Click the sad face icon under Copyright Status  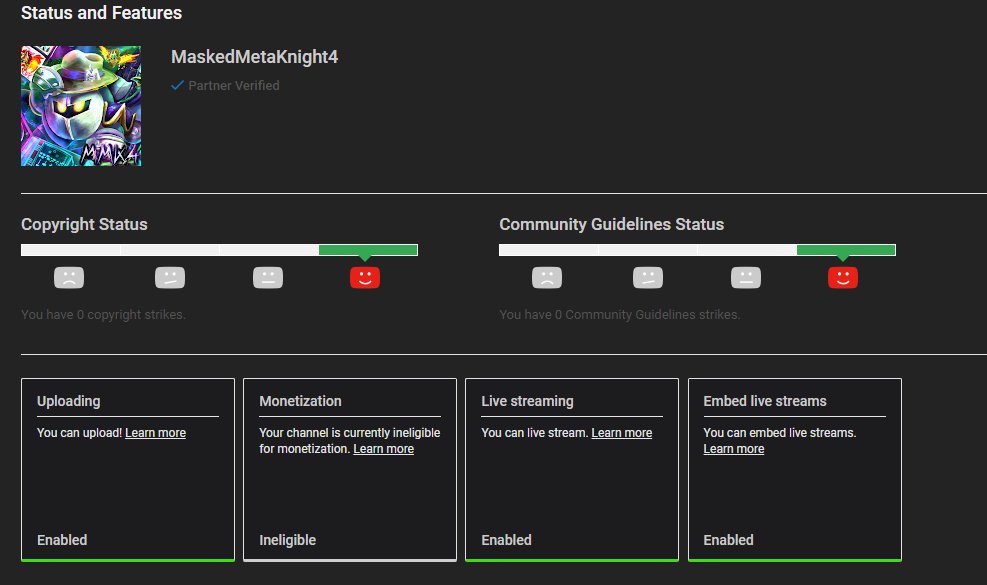(x=69, y=277)
